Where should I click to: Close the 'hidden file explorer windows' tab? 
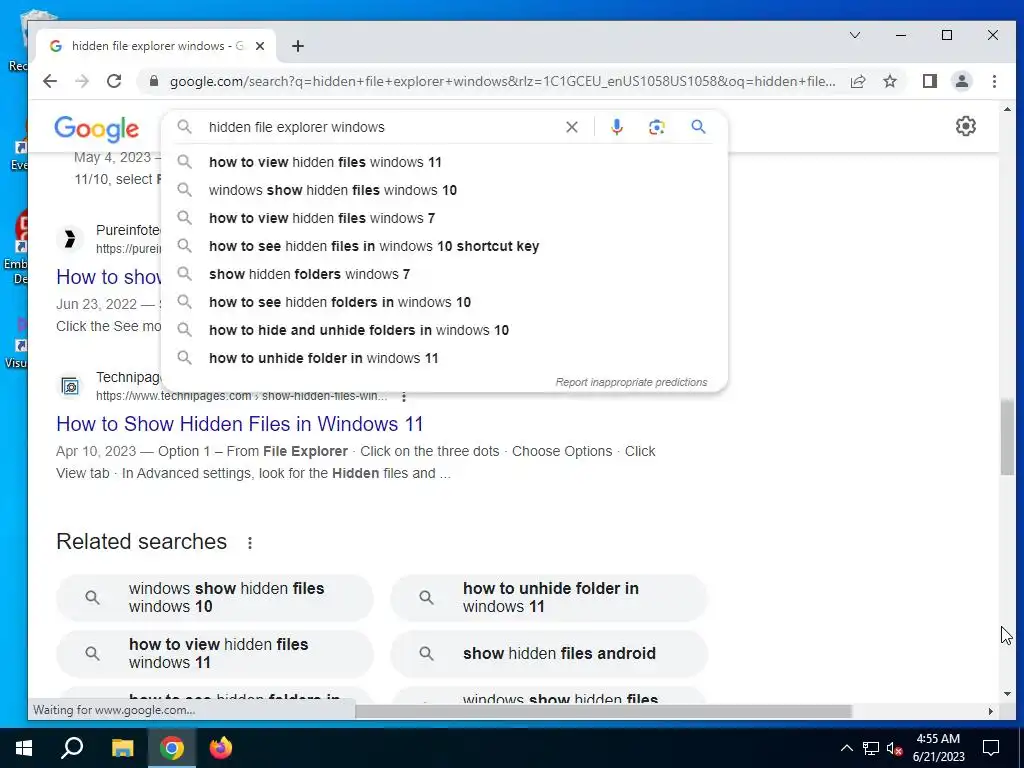click(260, 46)
